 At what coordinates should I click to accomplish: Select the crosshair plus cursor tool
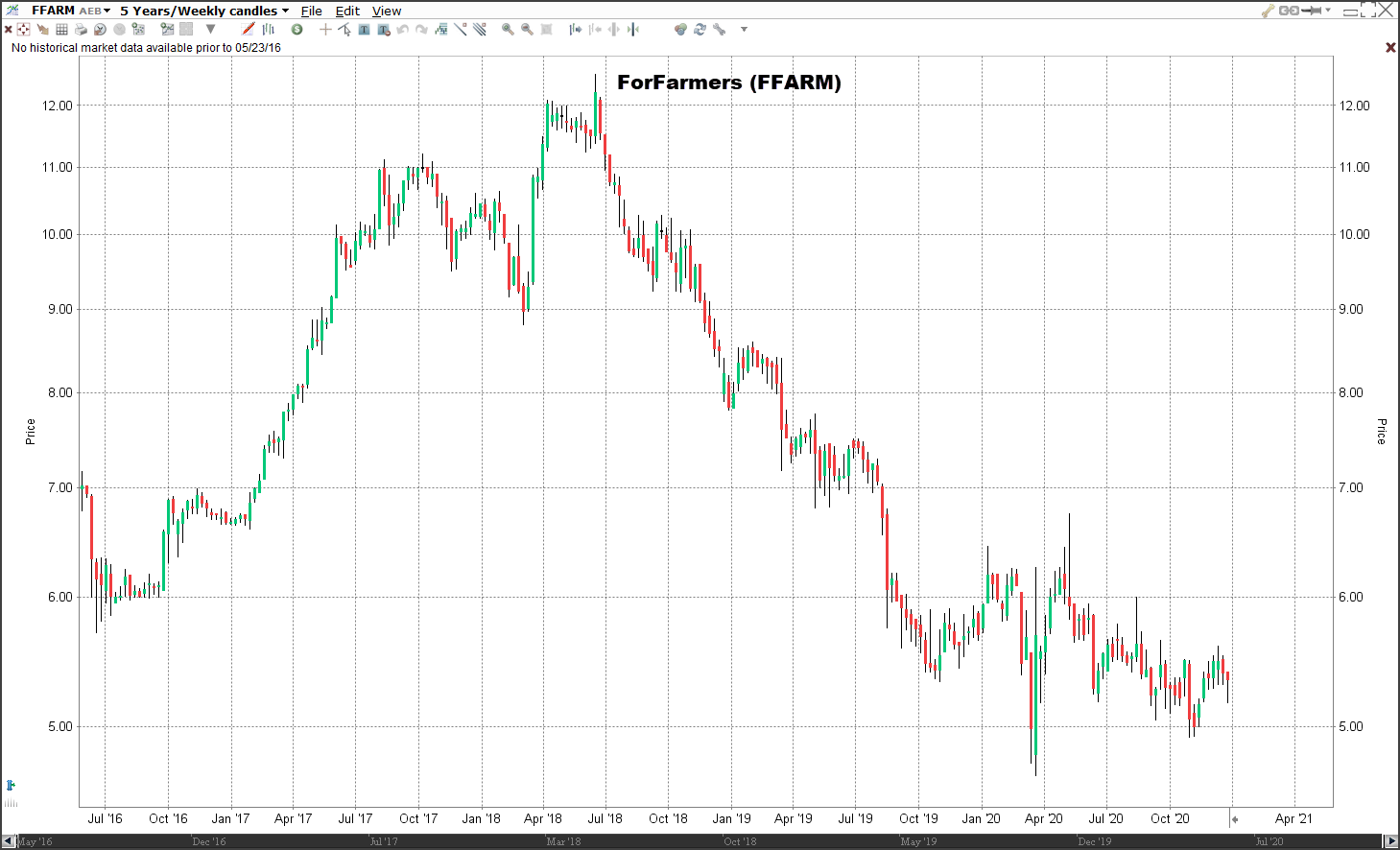[325, 30]
